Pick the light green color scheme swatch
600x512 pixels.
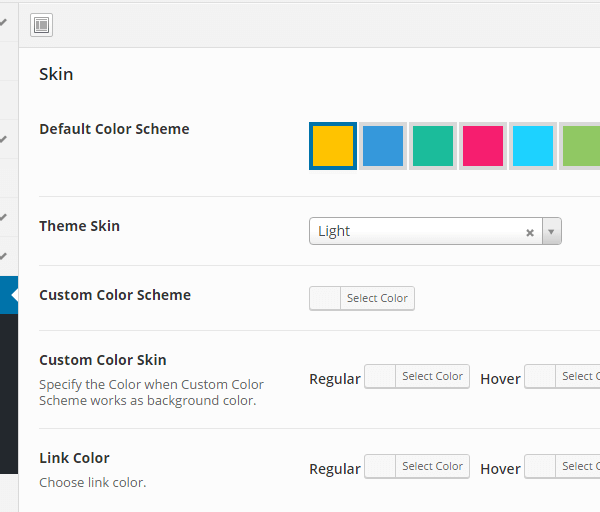[x=581, y=146]
